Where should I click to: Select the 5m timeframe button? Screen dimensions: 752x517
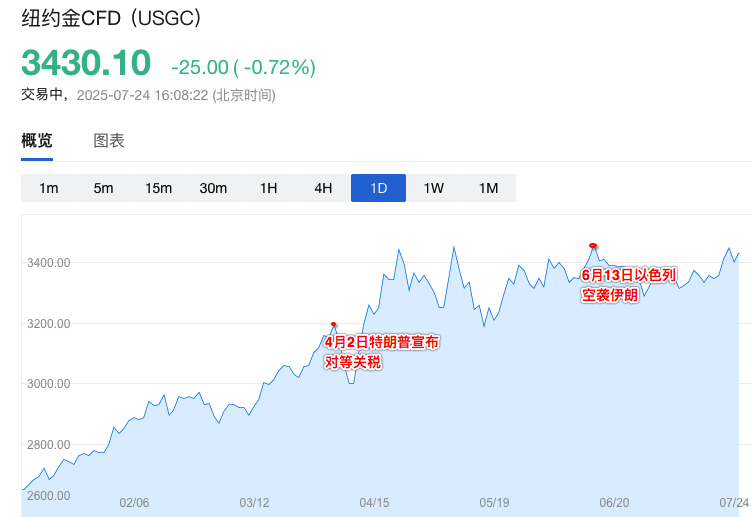tap(103, 188)
